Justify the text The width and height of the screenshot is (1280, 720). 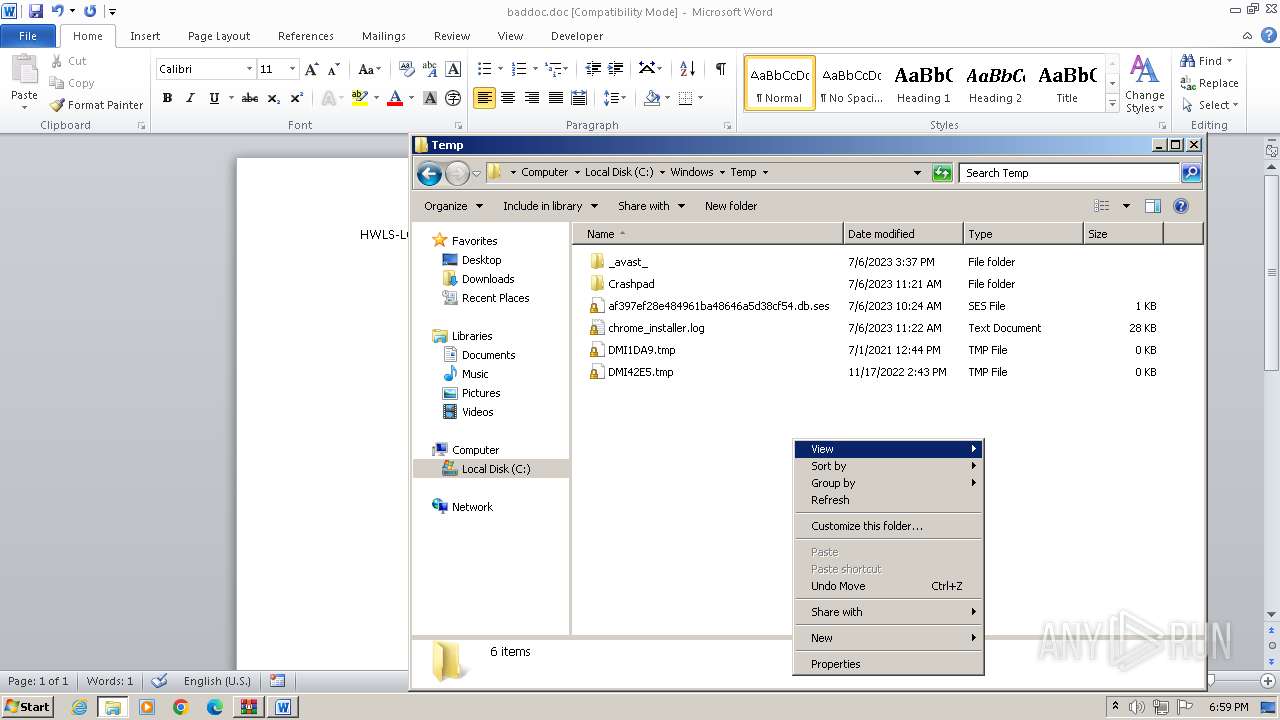coord(556,98)
